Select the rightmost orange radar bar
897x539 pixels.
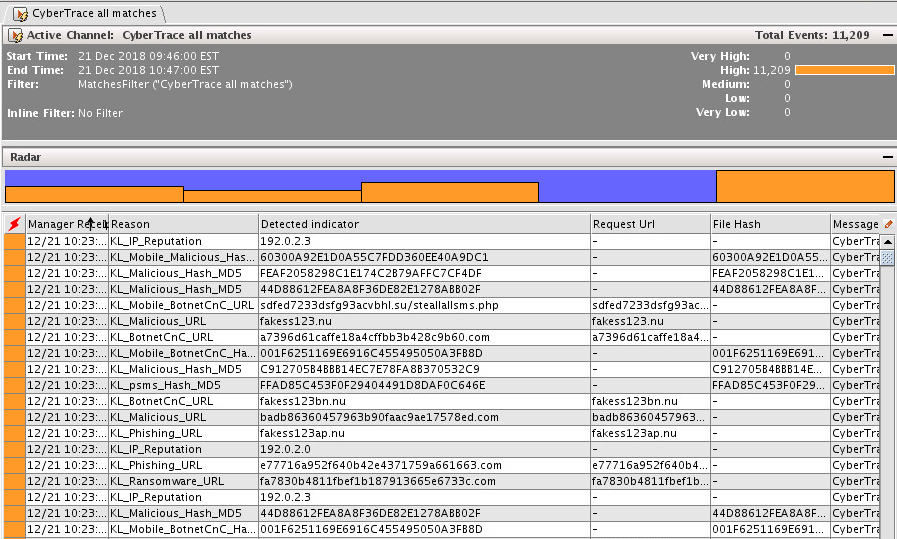click(805, 187)
